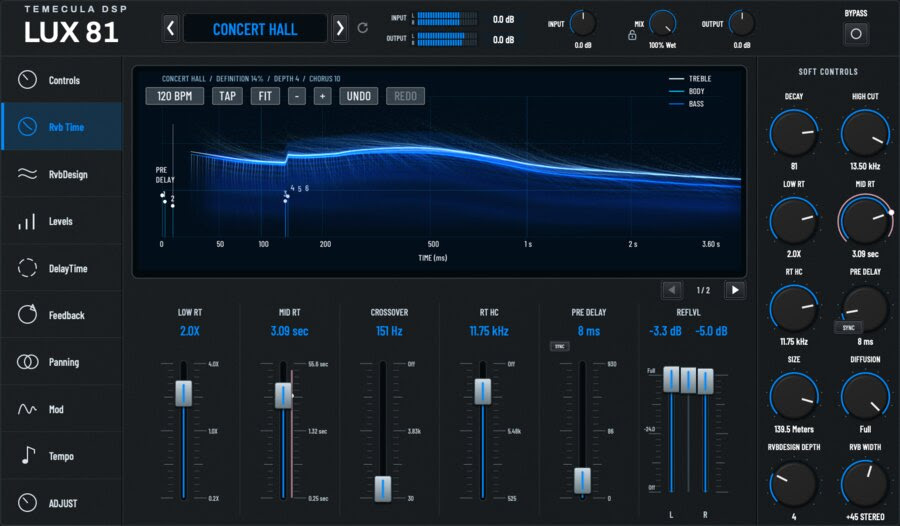Click the Levels bars icon
Viewport: 900px width, 526px height.
pyautogui.click(x=27, y=221)
